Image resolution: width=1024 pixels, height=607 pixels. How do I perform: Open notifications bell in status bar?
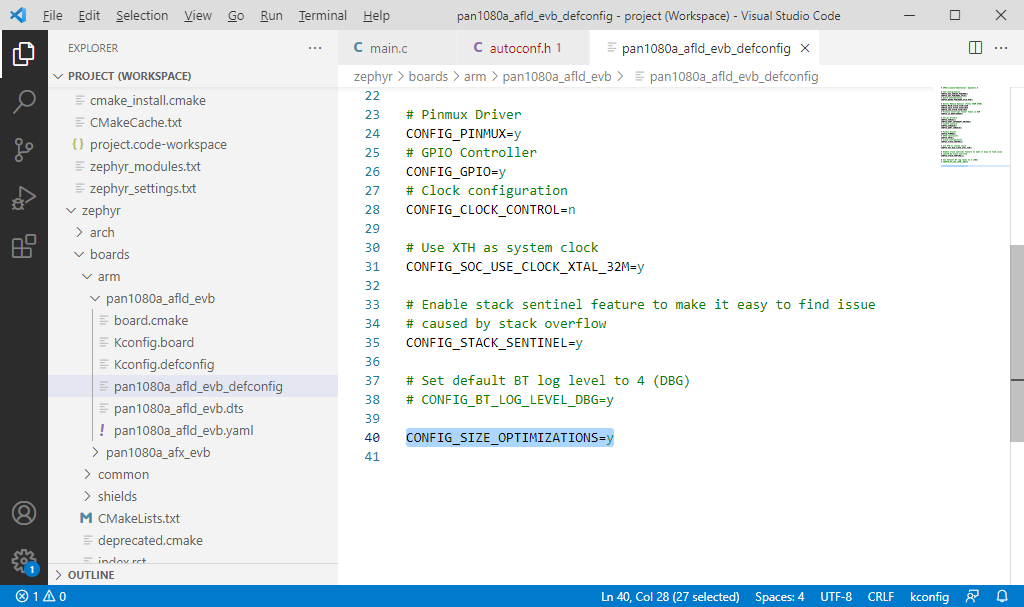click(x=1002, y=597)
